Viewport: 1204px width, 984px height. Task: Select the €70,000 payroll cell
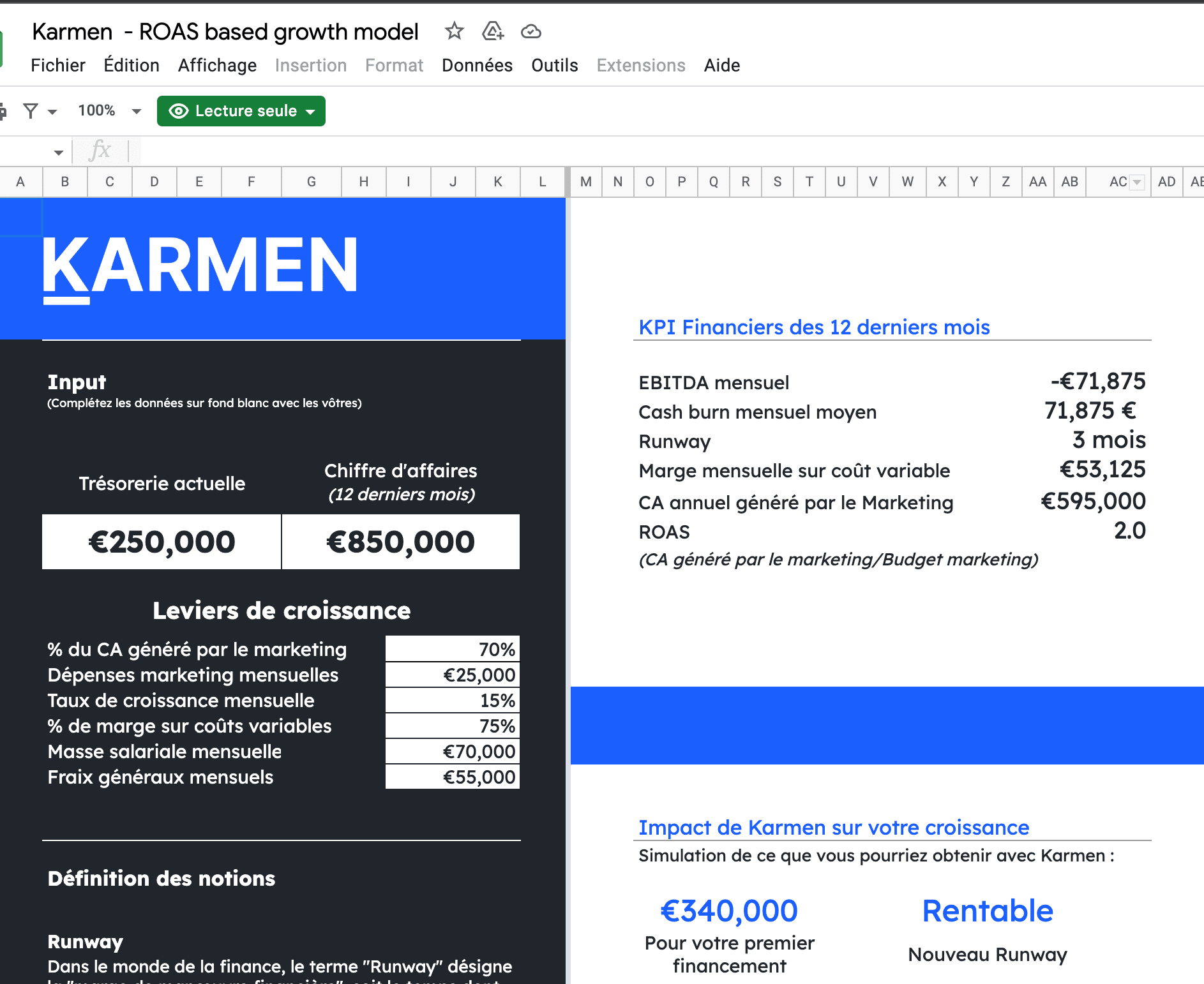point(453,751)
